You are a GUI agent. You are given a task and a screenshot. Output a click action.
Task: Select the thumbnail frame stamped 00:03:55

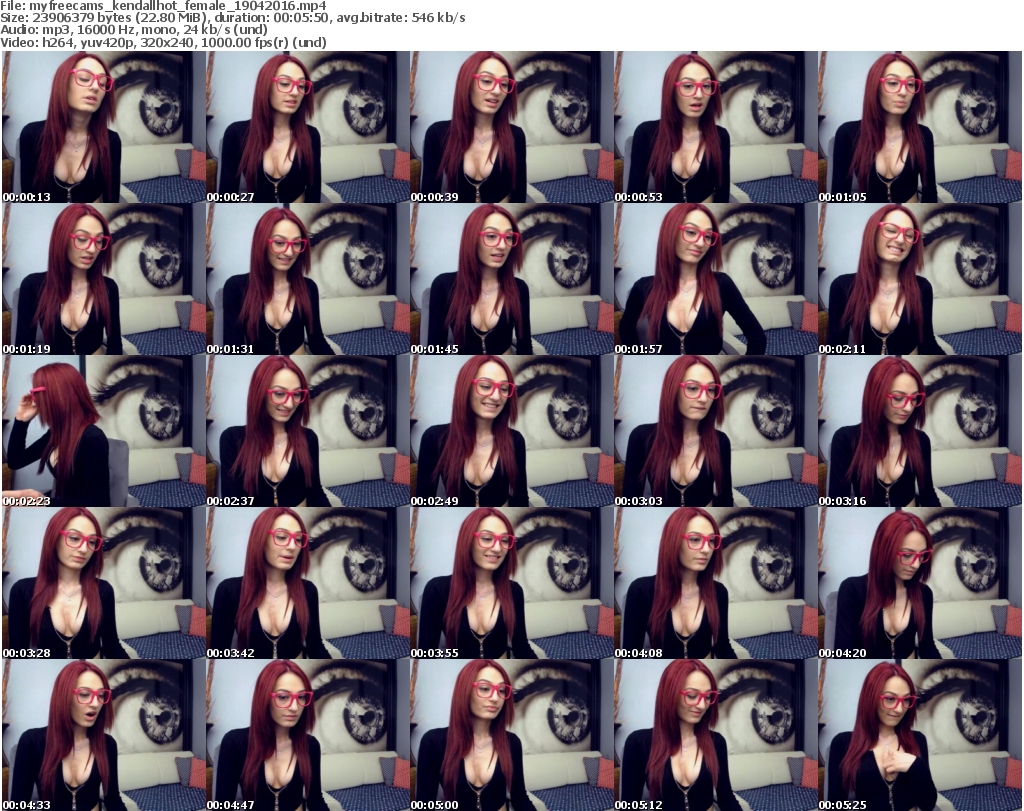click(x=511, y=583)
